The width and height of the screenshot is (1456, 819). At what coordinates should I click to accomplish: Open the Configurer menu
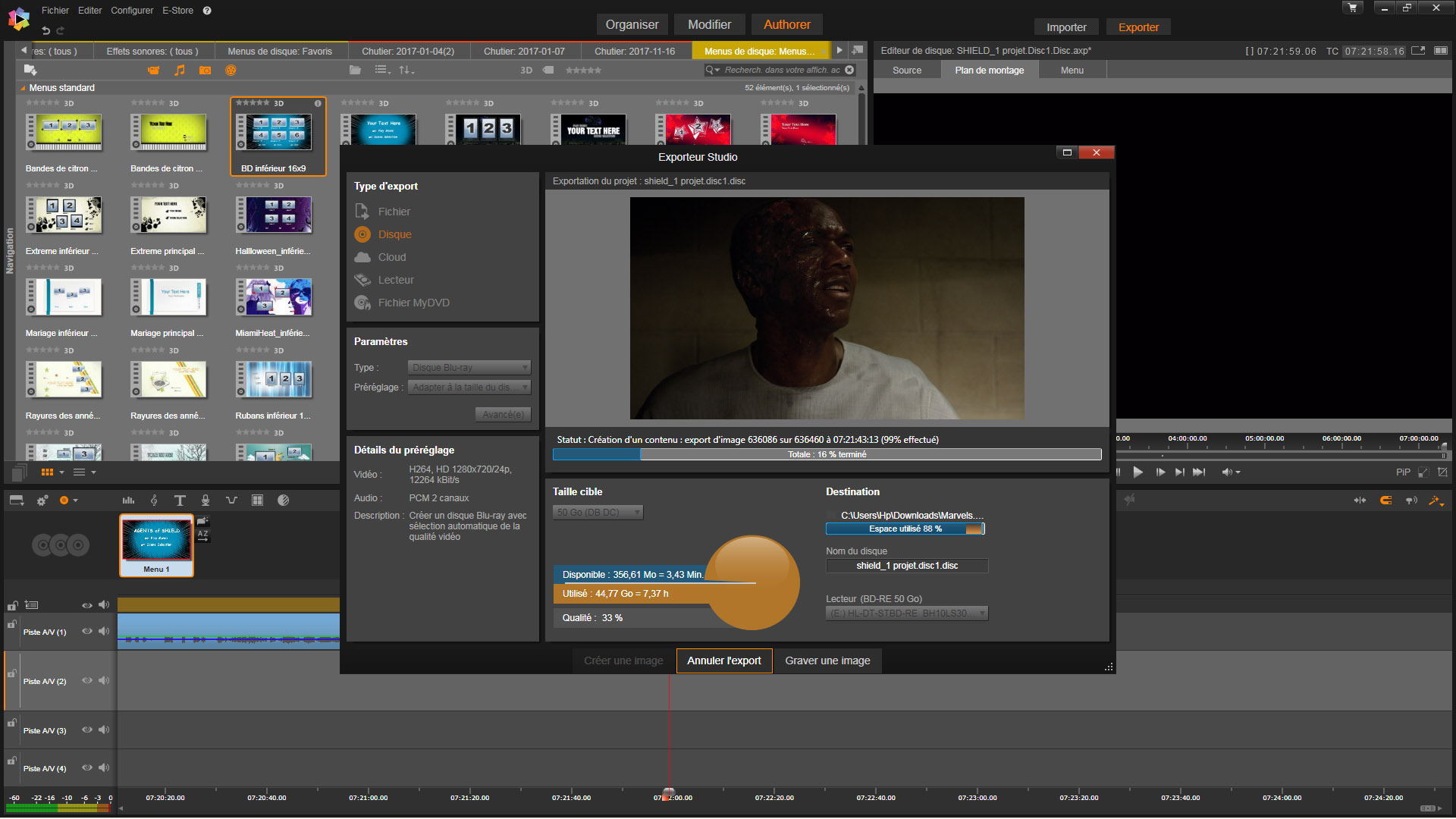(132, 11)
